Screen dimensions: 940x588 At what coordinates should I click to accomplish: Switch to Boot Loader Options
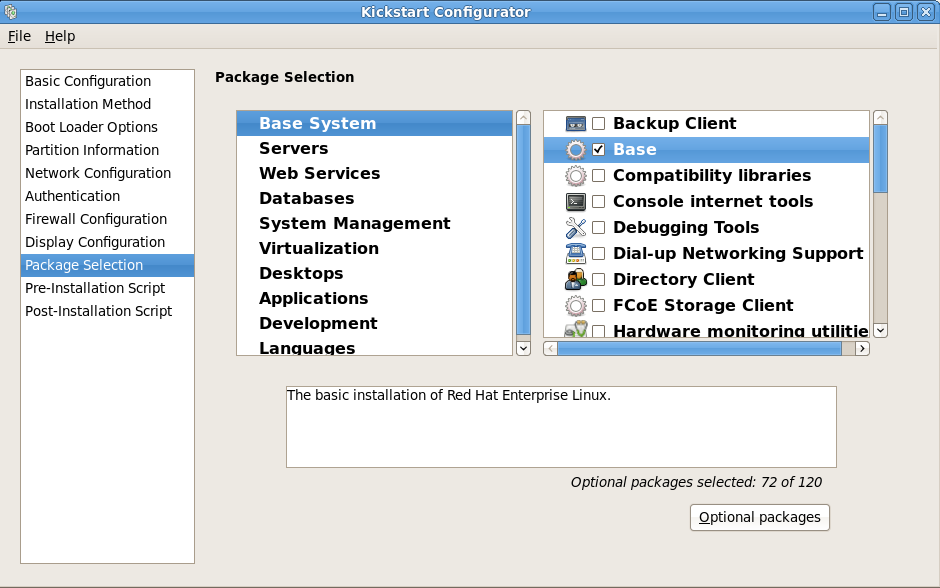pos(107,127)
